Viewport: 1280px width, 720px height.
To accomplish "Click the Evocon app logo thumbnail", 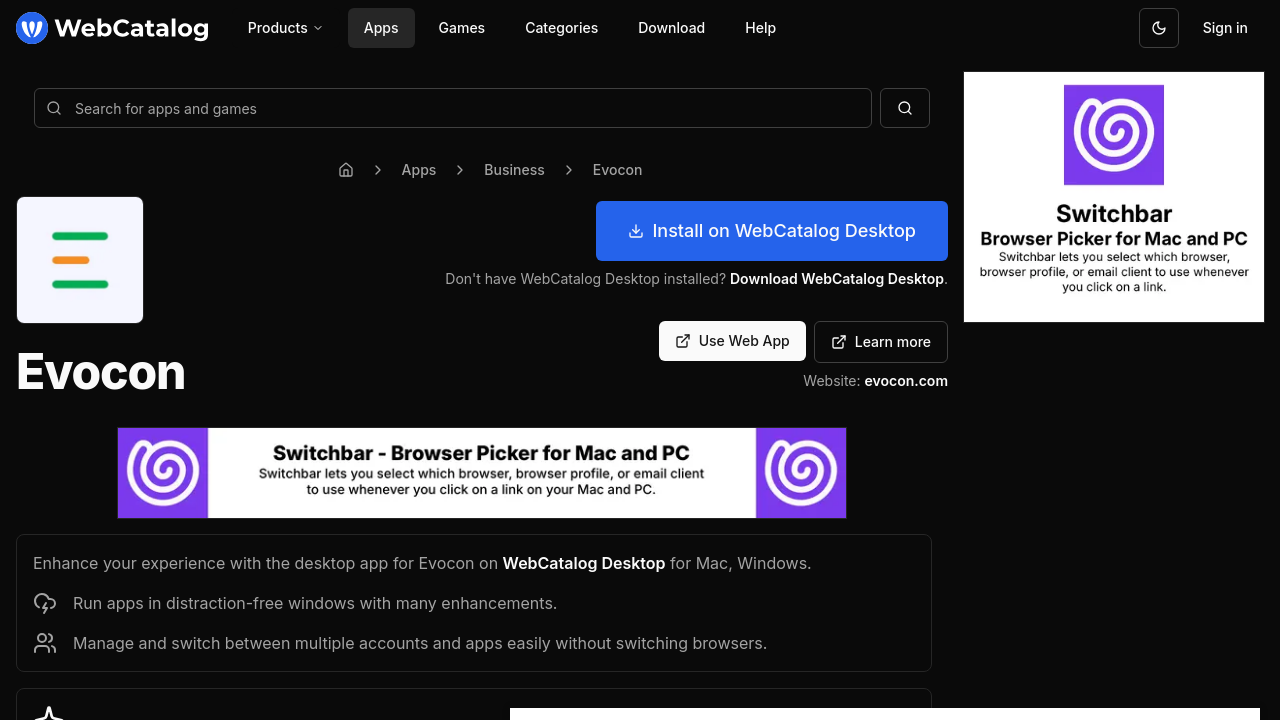I will (80, 260).
